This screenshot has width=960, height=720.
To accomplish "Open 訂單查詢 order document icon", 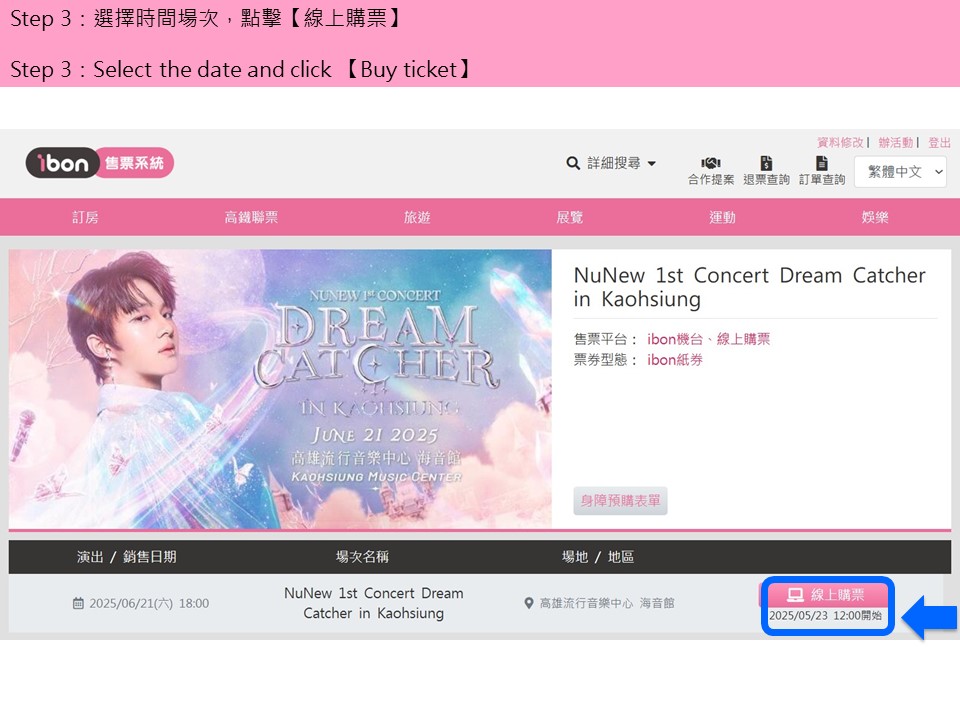I will tap(822, 163).
